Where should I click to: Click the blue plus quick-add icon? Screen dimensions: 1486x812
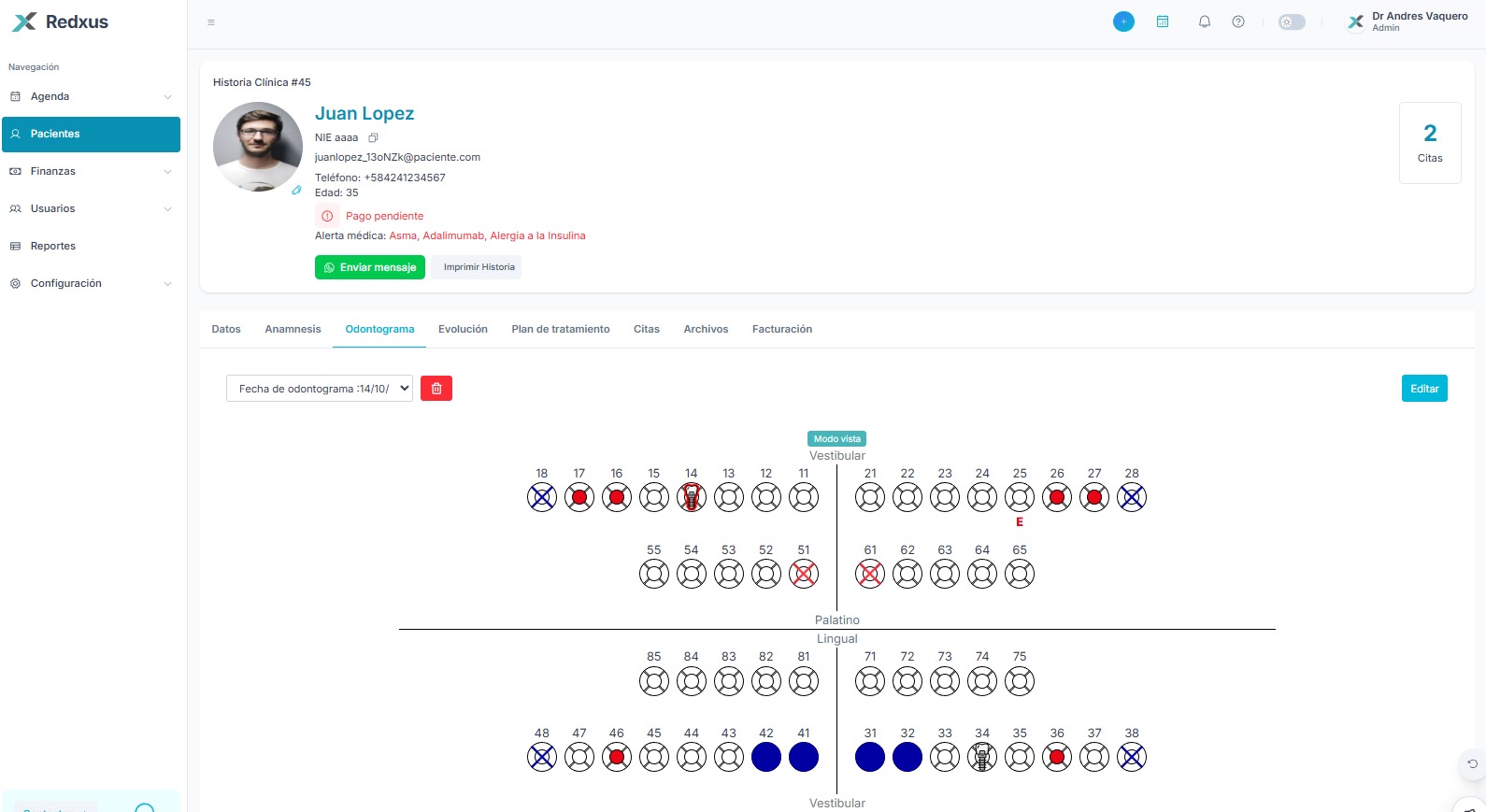click(x=1123, y=21)
